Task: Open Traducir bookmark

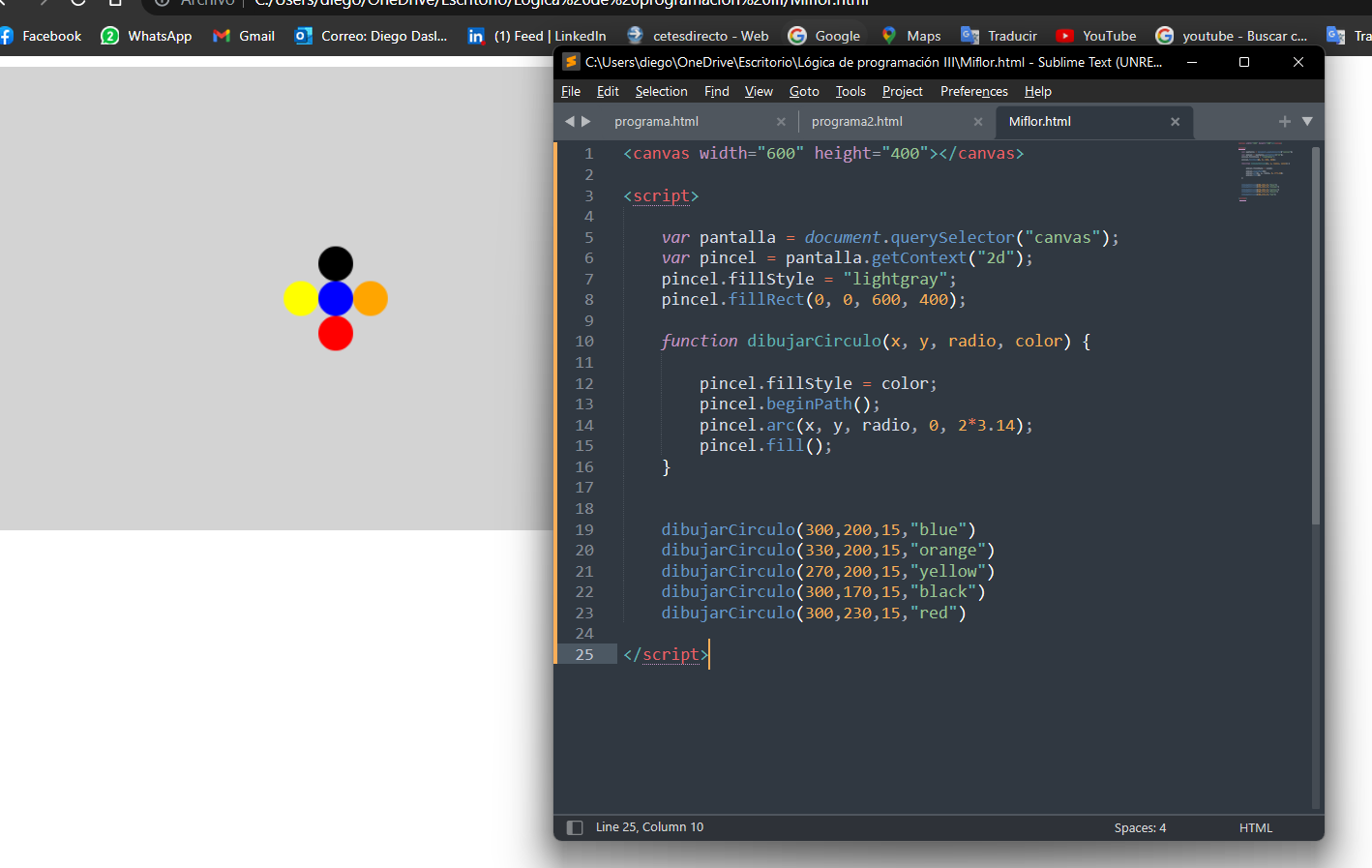Action: tap(999, 36)
